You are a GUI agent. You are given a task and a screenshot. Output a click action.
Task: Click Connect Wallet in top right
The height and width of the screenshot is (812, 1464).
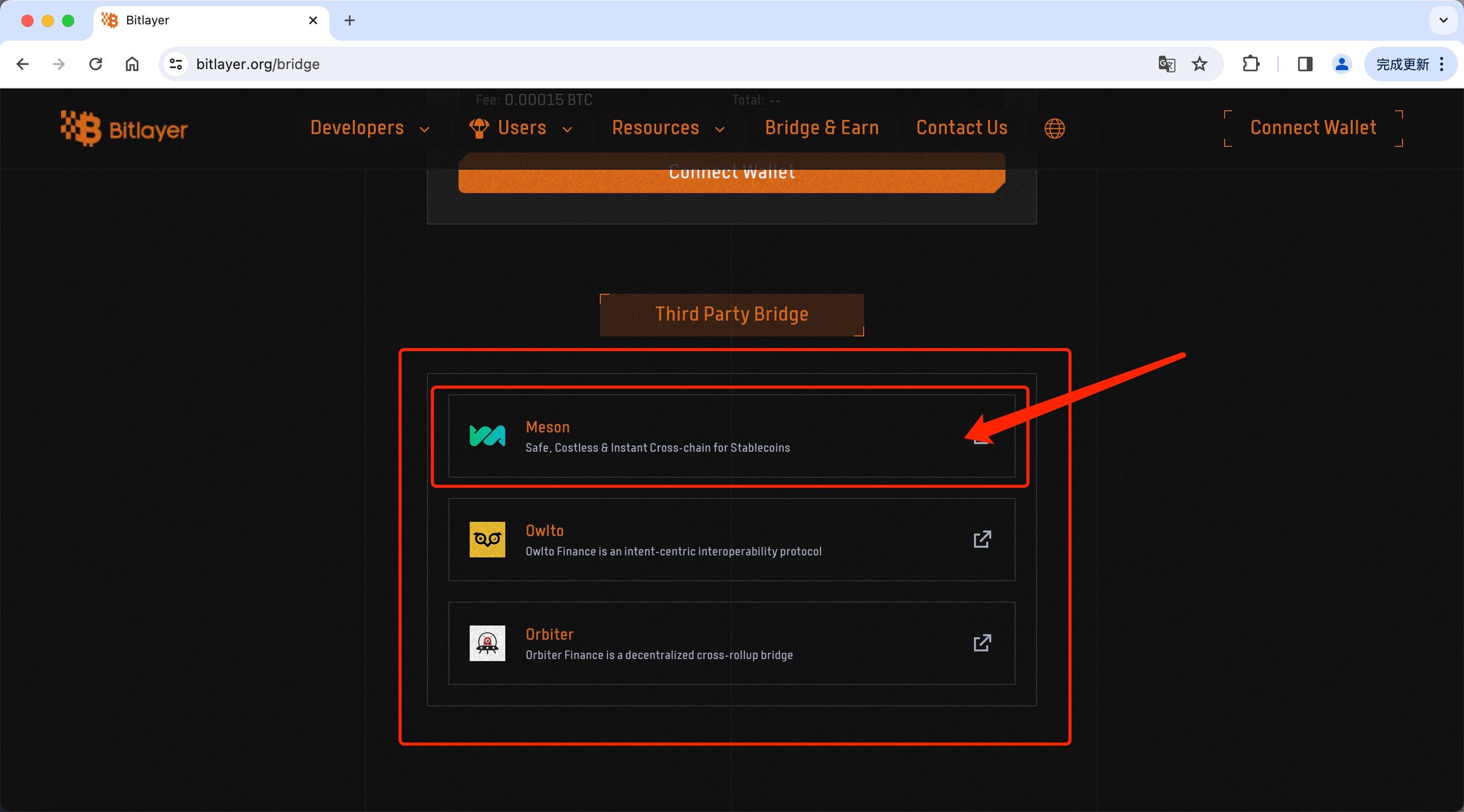1313,128
